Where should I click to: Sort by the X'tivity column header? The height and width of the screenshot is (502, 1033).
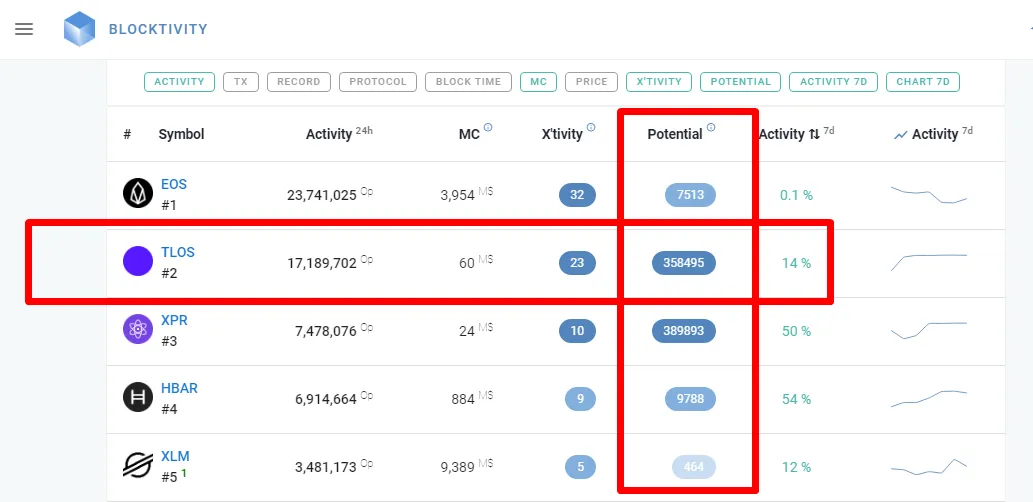[x=562, y=134]
